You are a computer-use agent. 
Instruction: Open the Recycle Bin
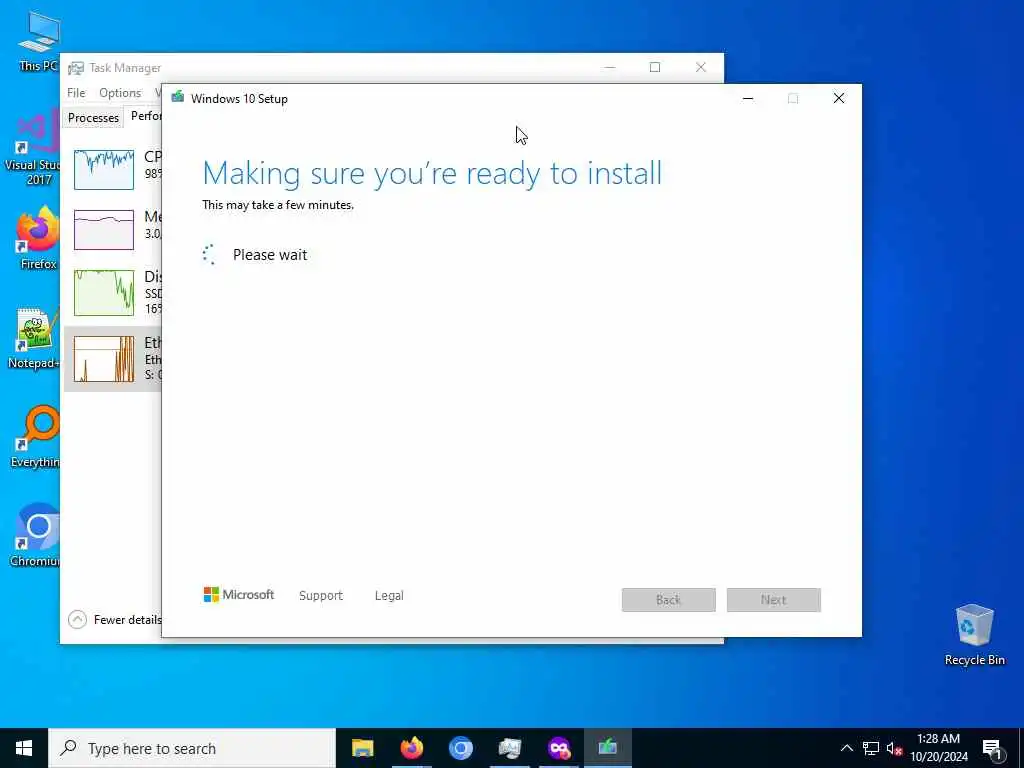pos(974,635)
